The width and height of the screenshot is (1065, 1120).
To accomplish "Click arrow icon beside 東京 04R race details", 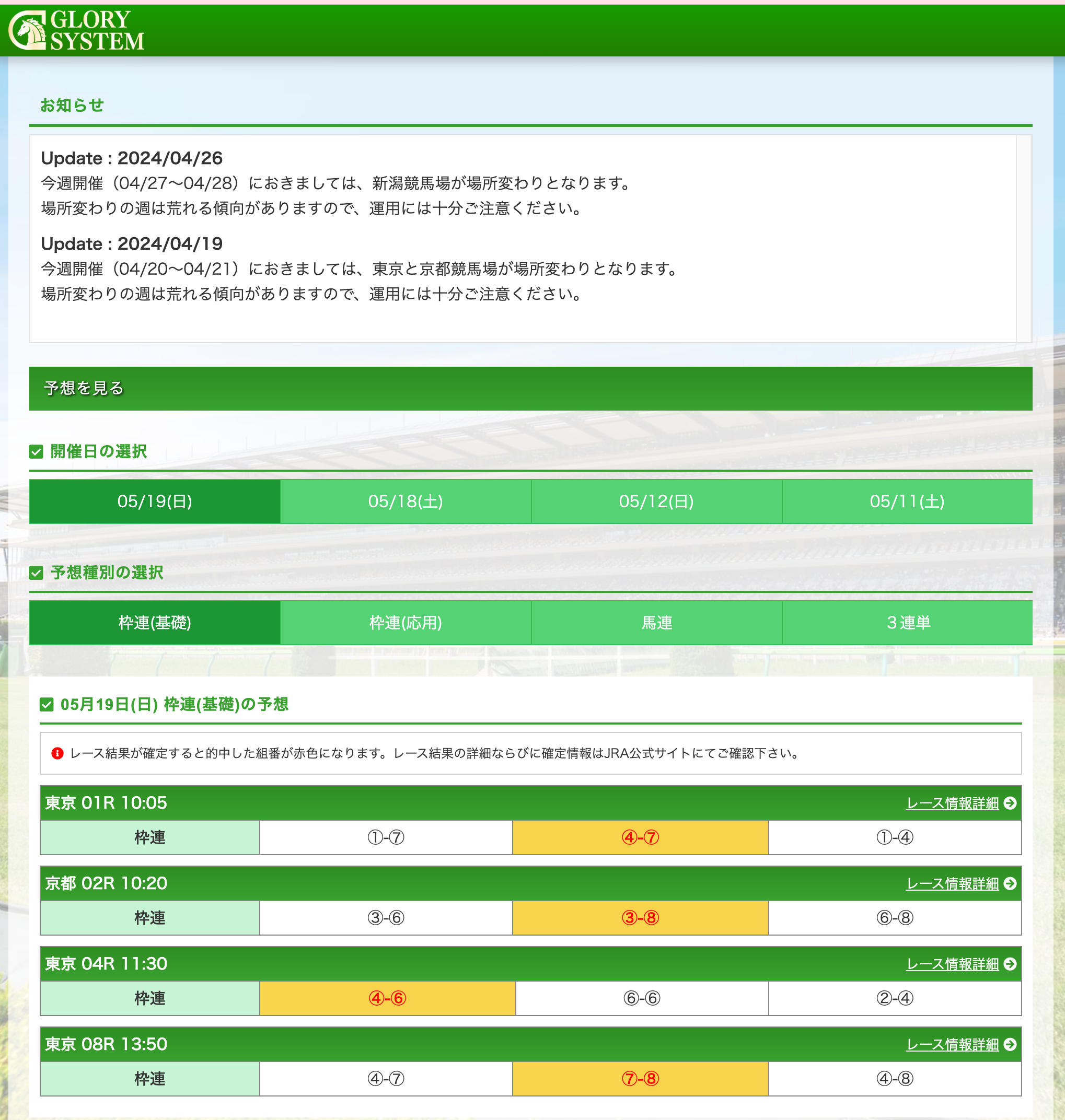I will [x=1010, y=964].
